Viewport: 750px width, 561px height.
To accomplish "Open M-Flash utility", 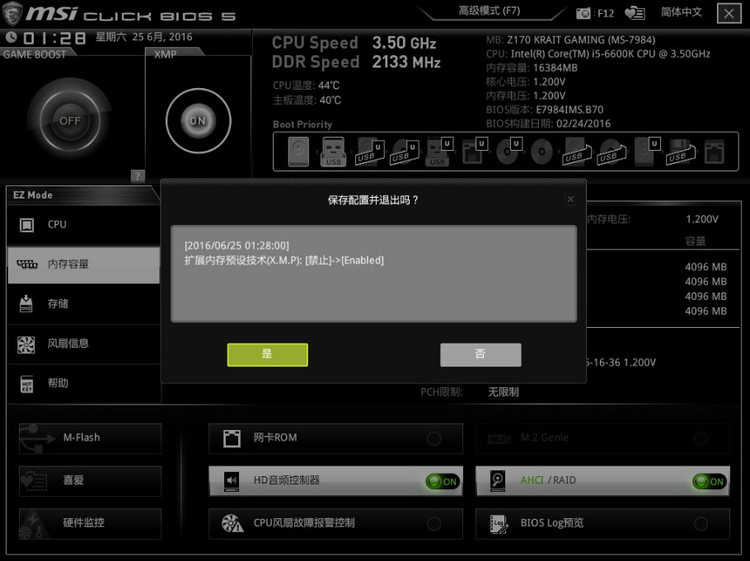I will [90, 438].
